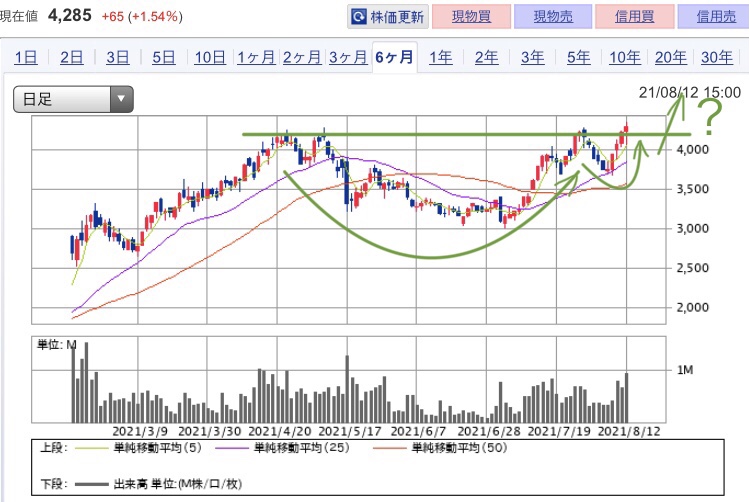Select the 6ヶ月 active tab
749x502 pixels.
[x=394, y=57]
